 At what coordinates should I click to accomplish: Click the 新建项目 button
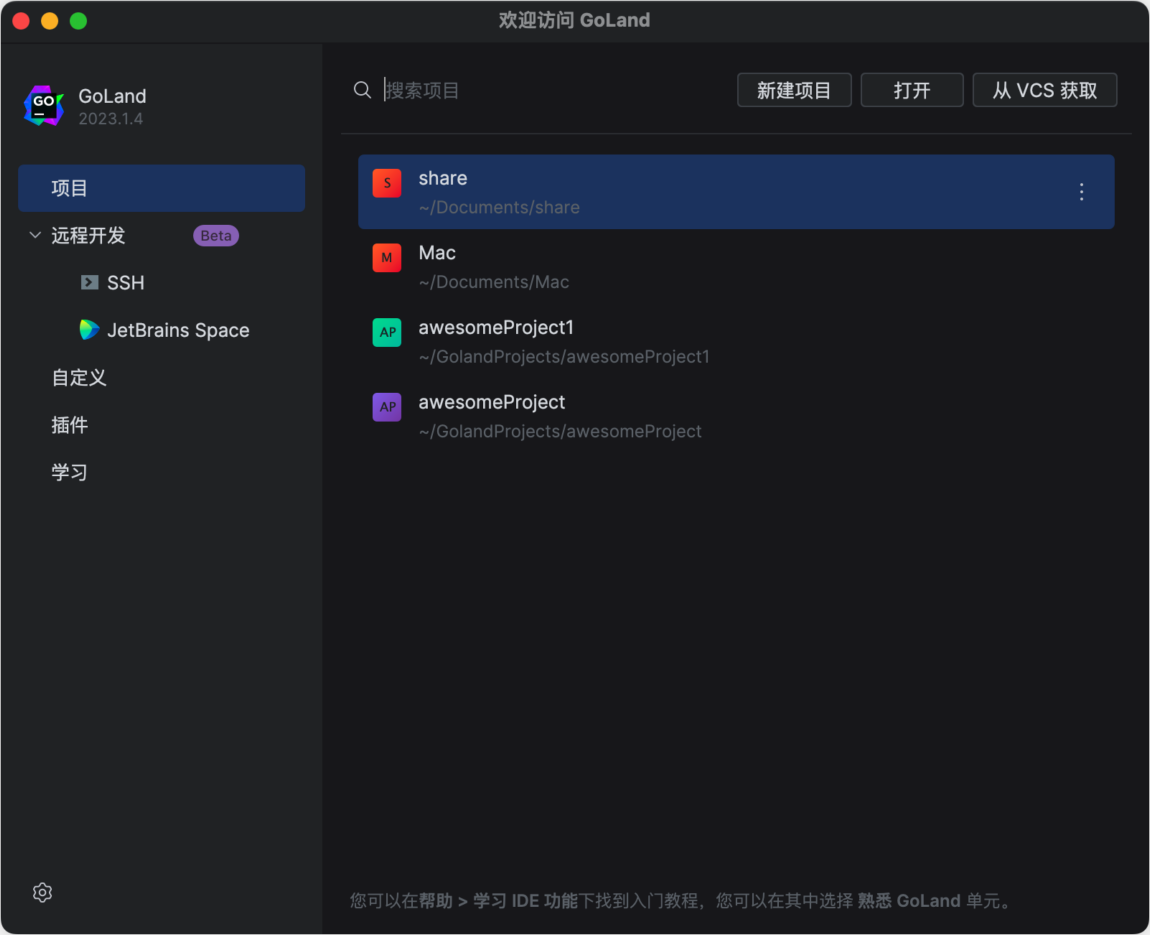pos(794,90)
